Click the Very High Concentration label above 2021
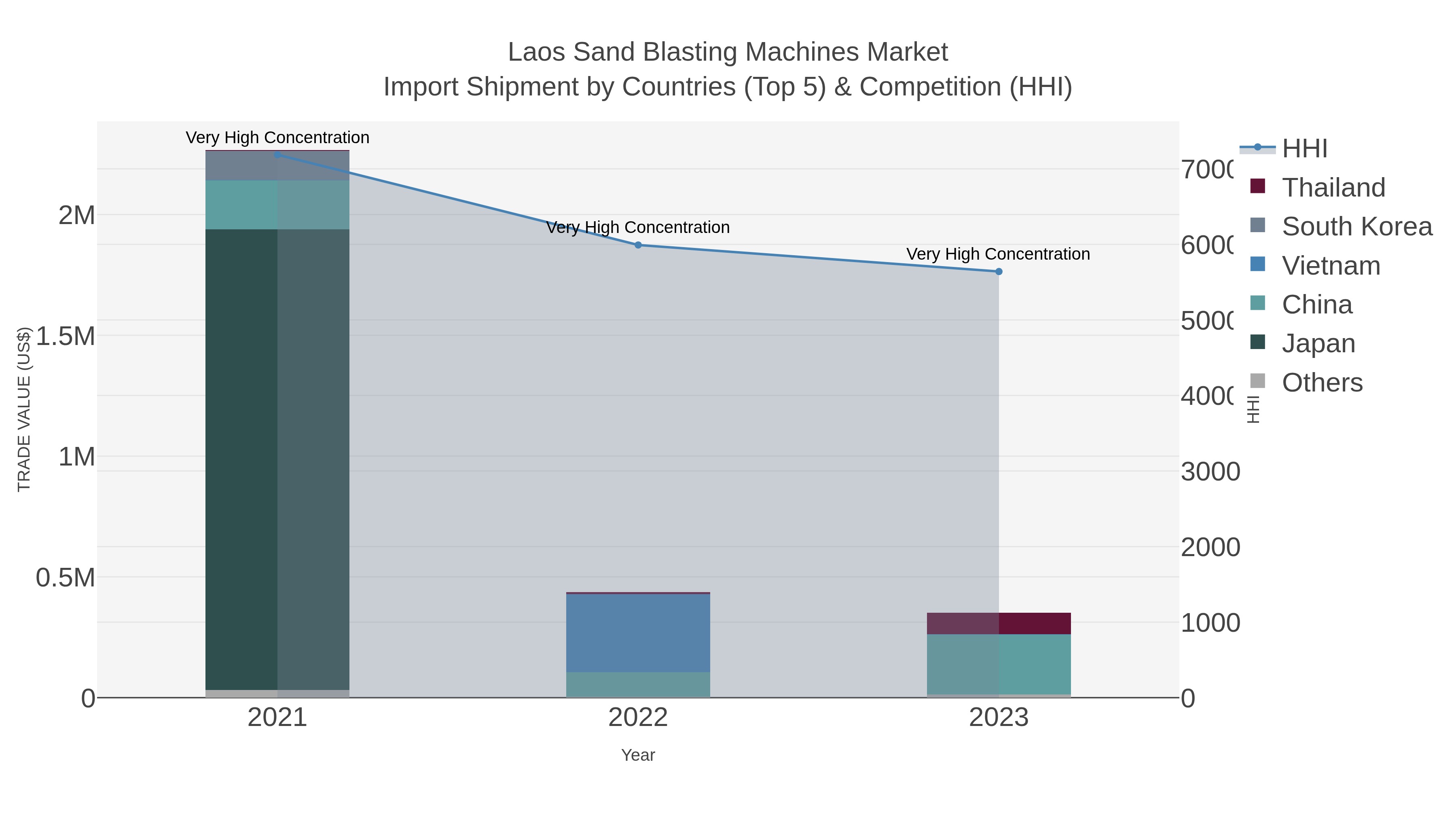 point(277,138)
